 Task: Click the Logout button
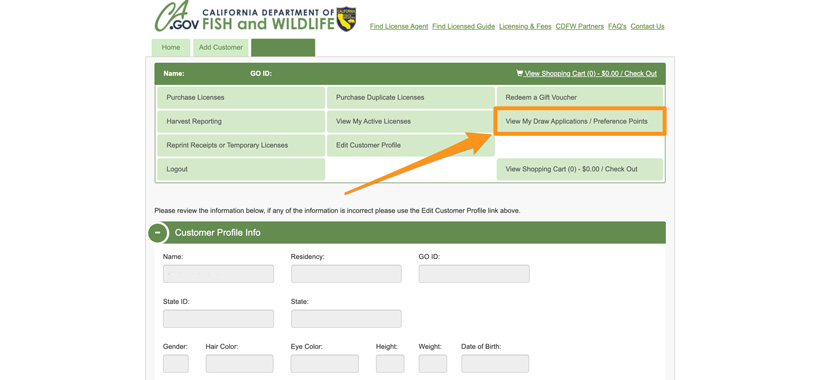(241, 169)
